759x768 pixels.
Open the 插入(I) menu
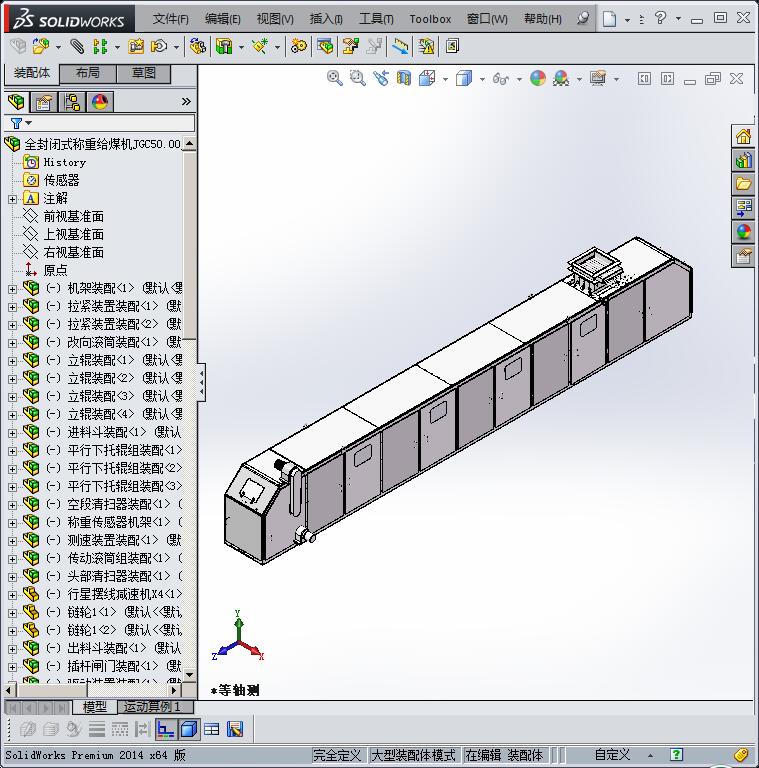(x=326, y=19)
